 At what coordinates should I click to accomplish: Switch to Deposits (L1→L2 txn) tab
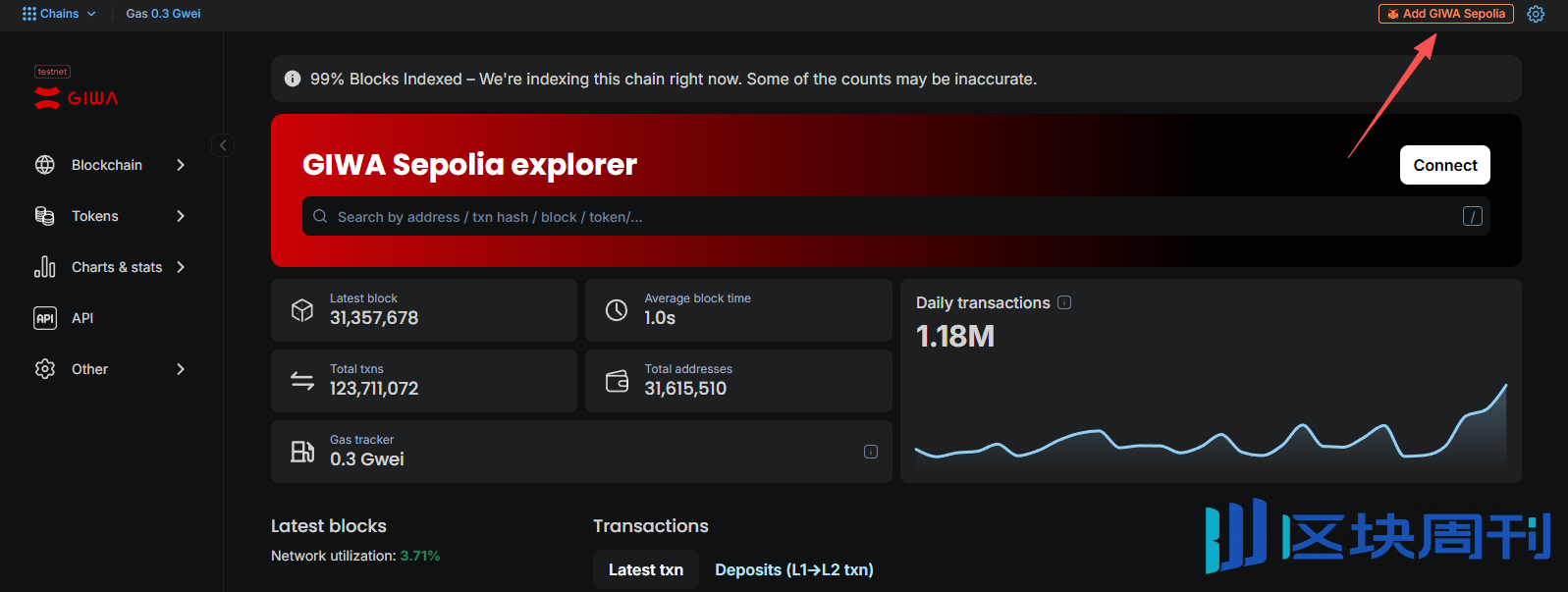click(794, 569)
